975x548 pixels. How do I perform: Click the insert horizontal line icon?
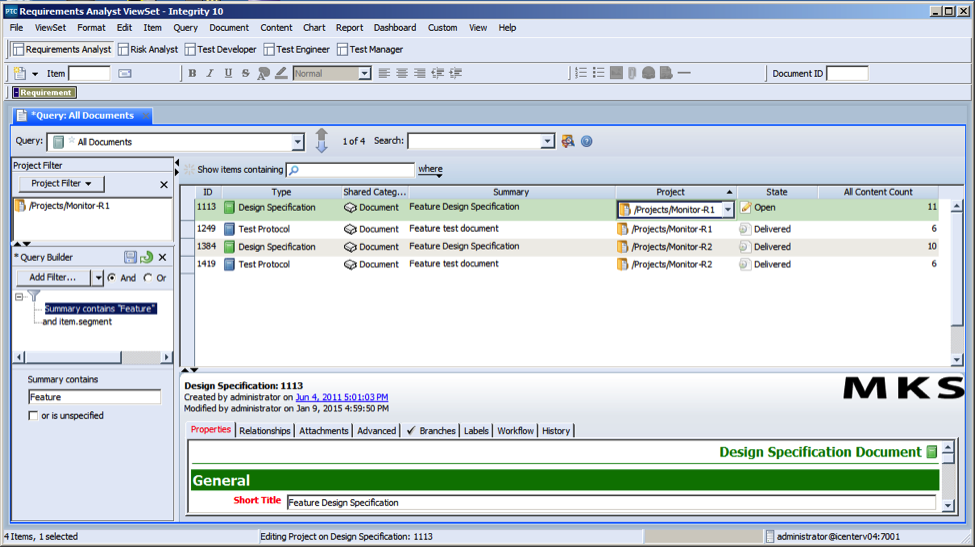(x=684, y=73)
